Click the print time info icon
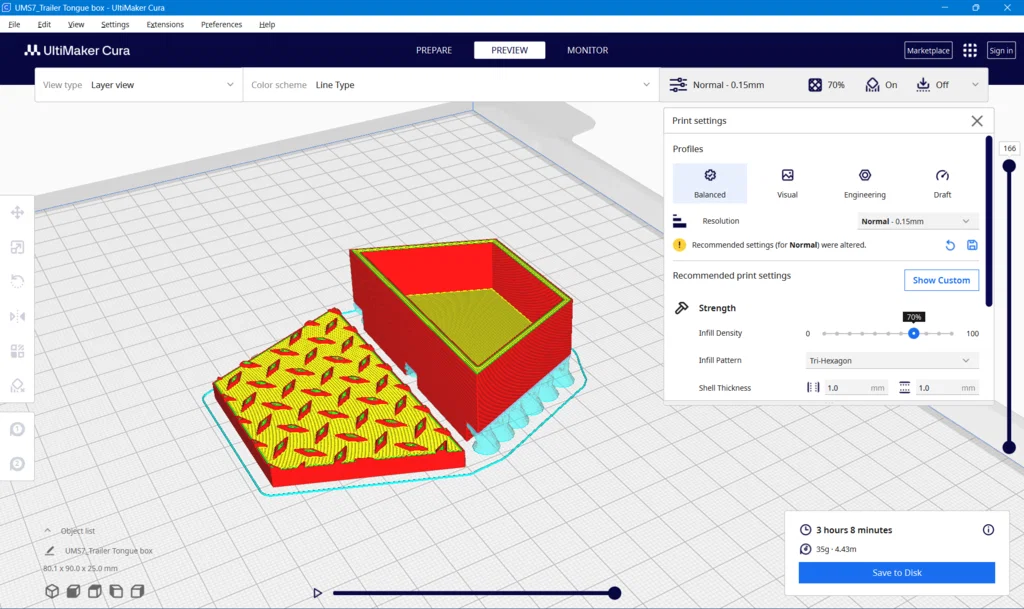 click(988, 530)
